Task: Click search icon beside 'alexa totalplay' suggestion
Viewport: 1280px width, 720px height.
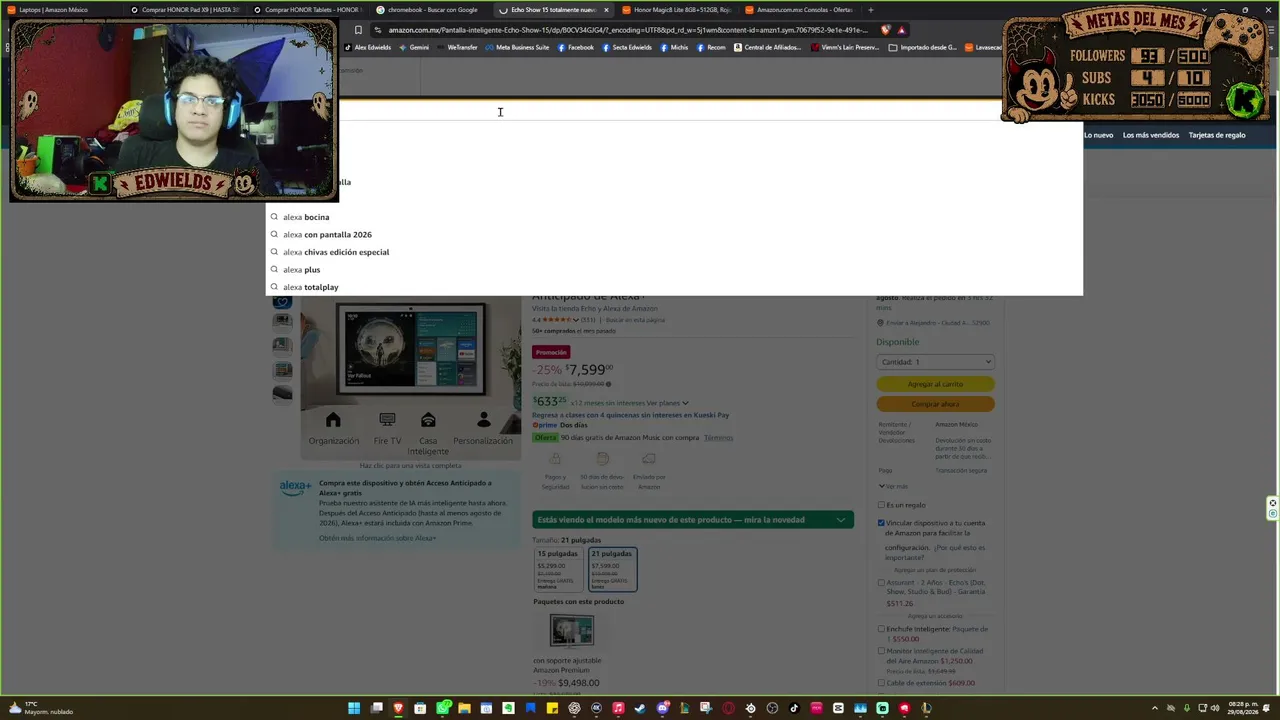Action: (274, 287)
